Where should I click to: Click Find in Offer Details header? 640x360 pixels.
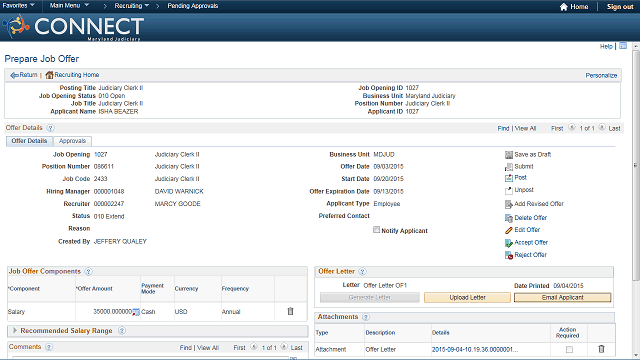pyautogui.click(x=503, y=129)
